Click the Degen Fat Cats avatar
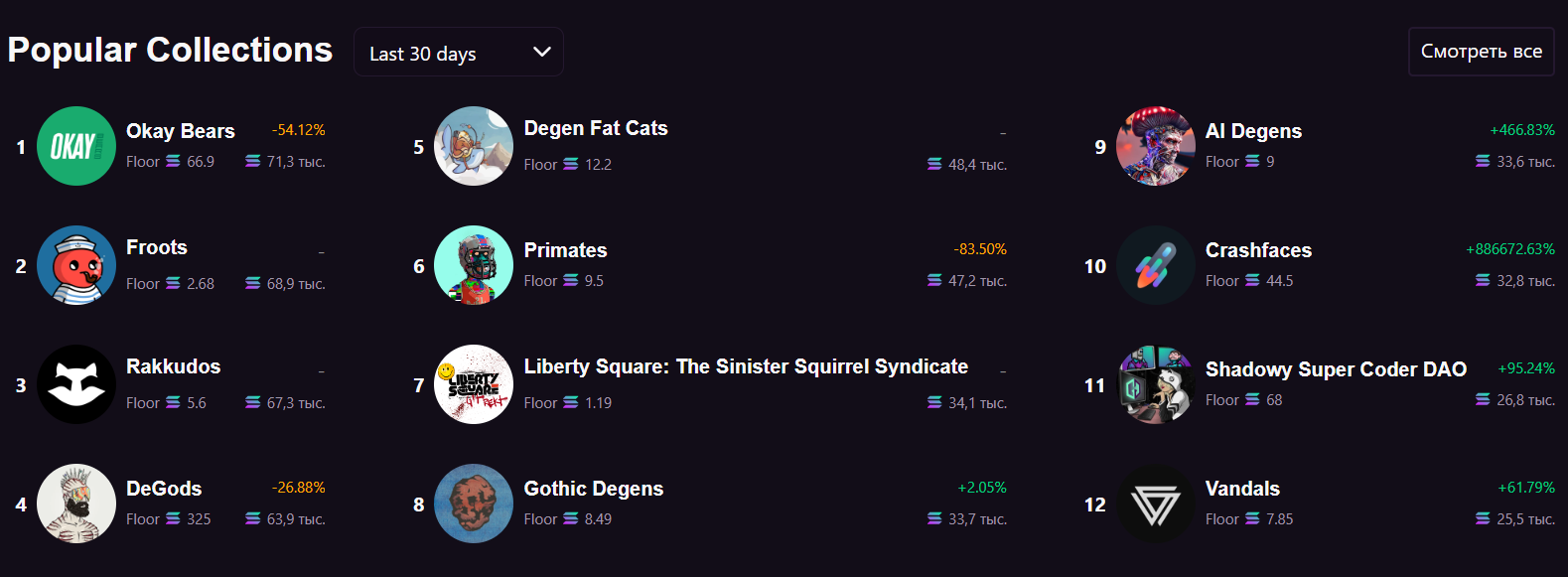The image size is (1568, 577). pyautogui.click(x=474, y=146)
